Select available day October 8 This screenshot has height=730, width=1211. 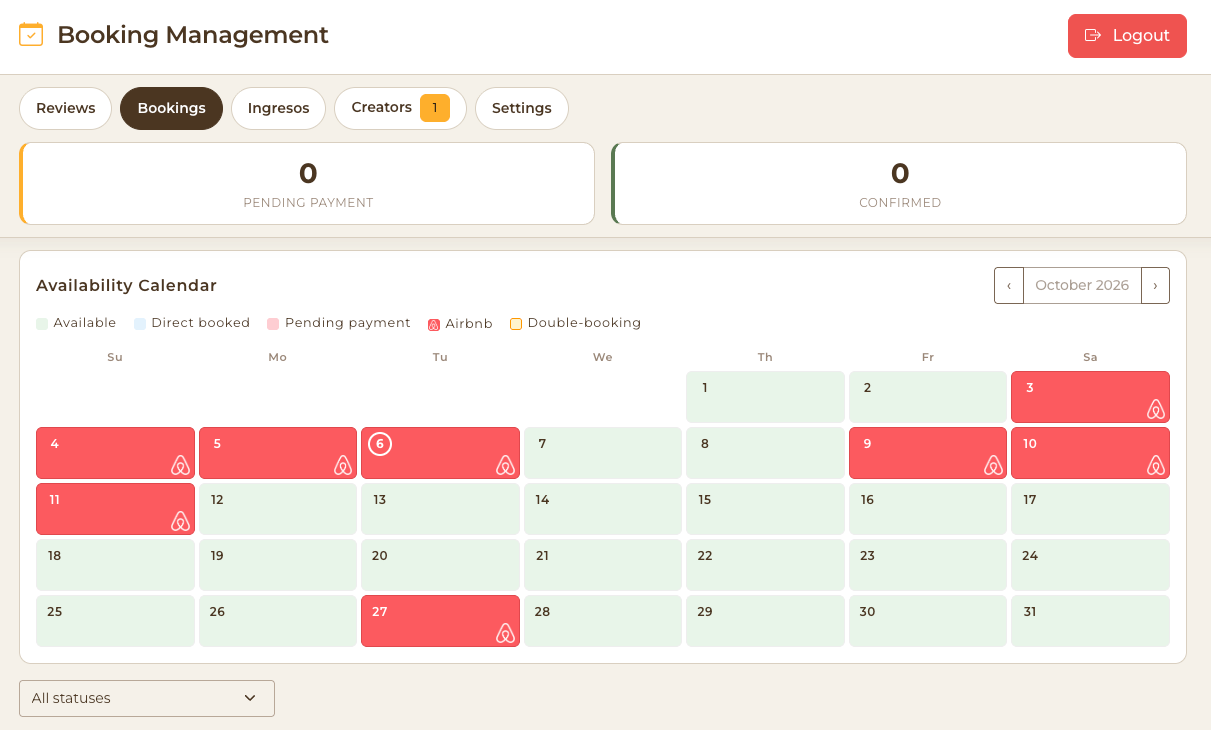(765, 453)
